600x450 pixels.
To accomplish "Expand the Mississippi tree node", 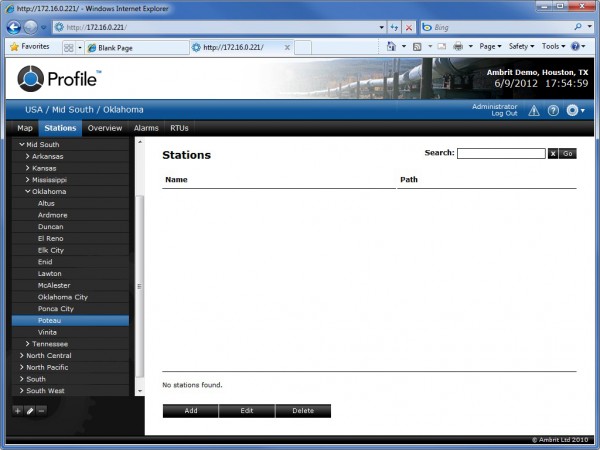I will point(28,179).
